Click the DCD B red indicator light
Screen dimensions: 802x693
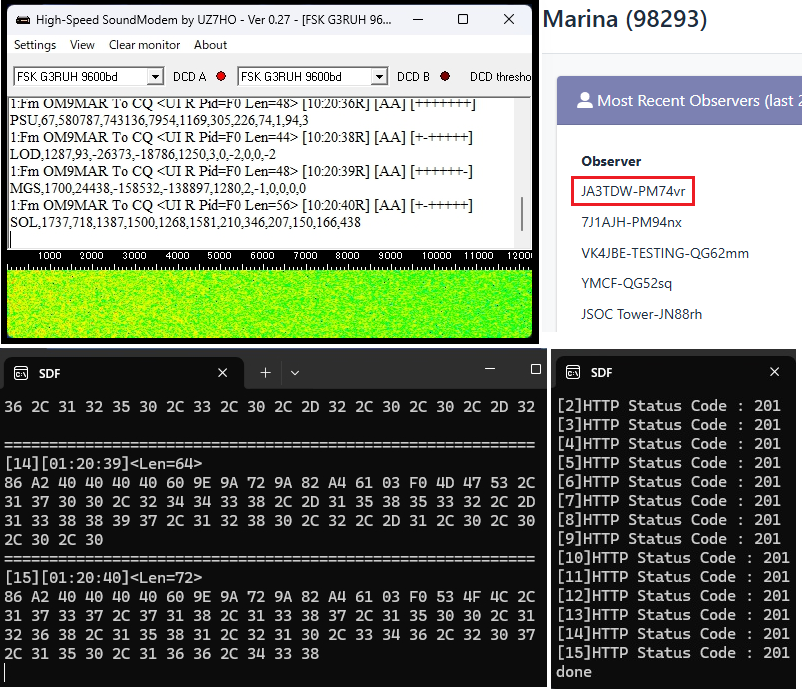(x=445, y=76)
